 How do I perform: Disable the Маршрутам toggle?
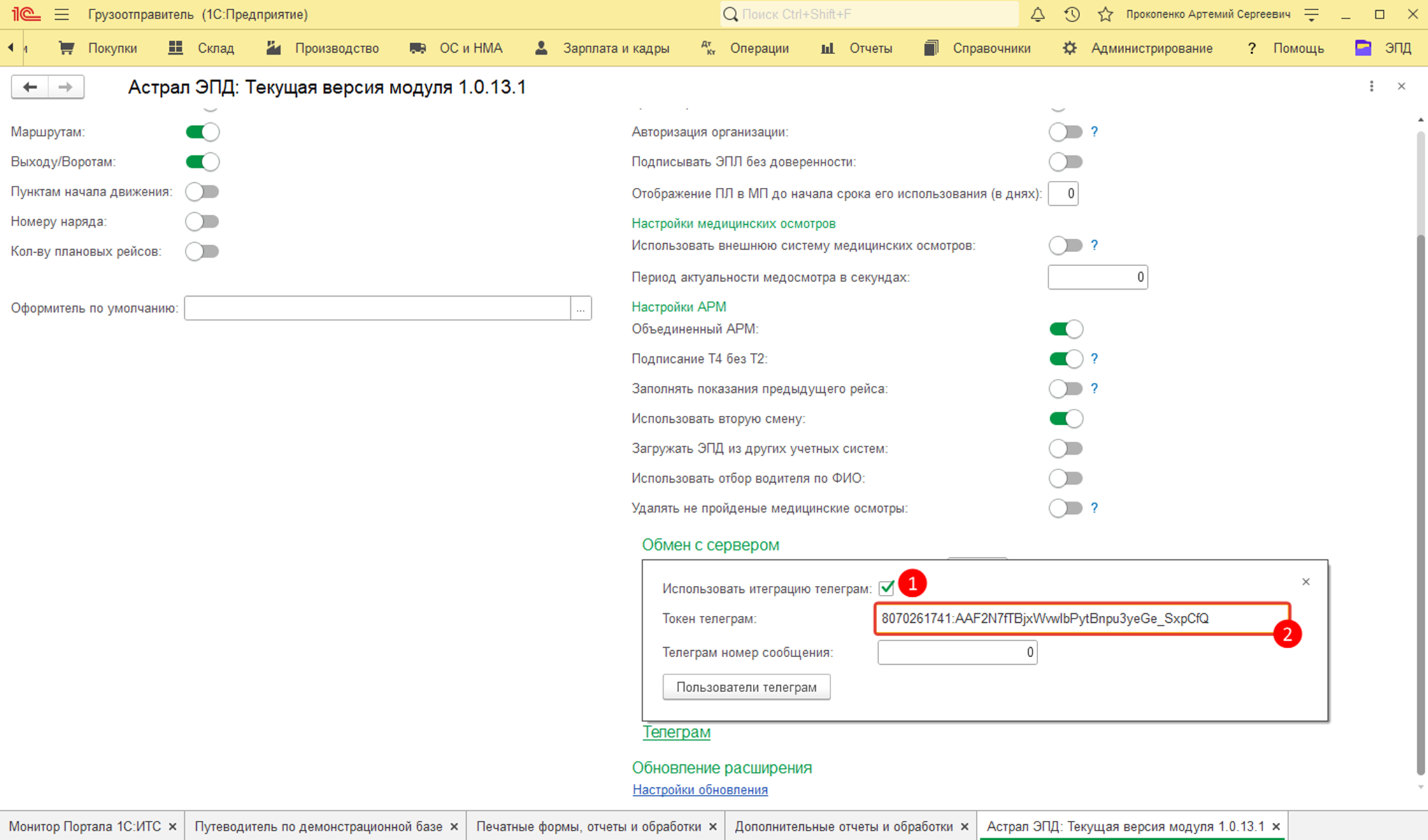pyautogui.click(x=203, y=132)
